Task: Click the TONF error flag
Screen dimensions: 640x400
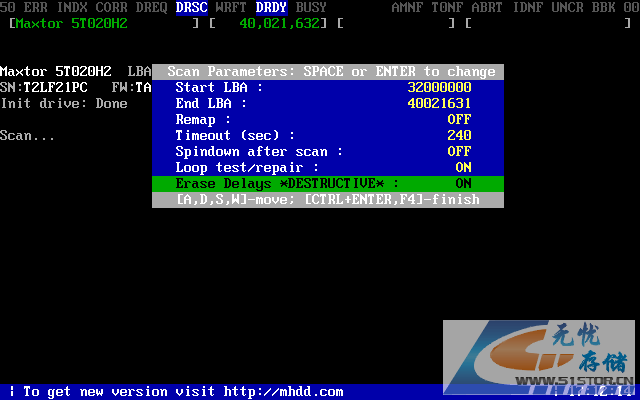Action: pyautogui.click(x=447, y=7)
